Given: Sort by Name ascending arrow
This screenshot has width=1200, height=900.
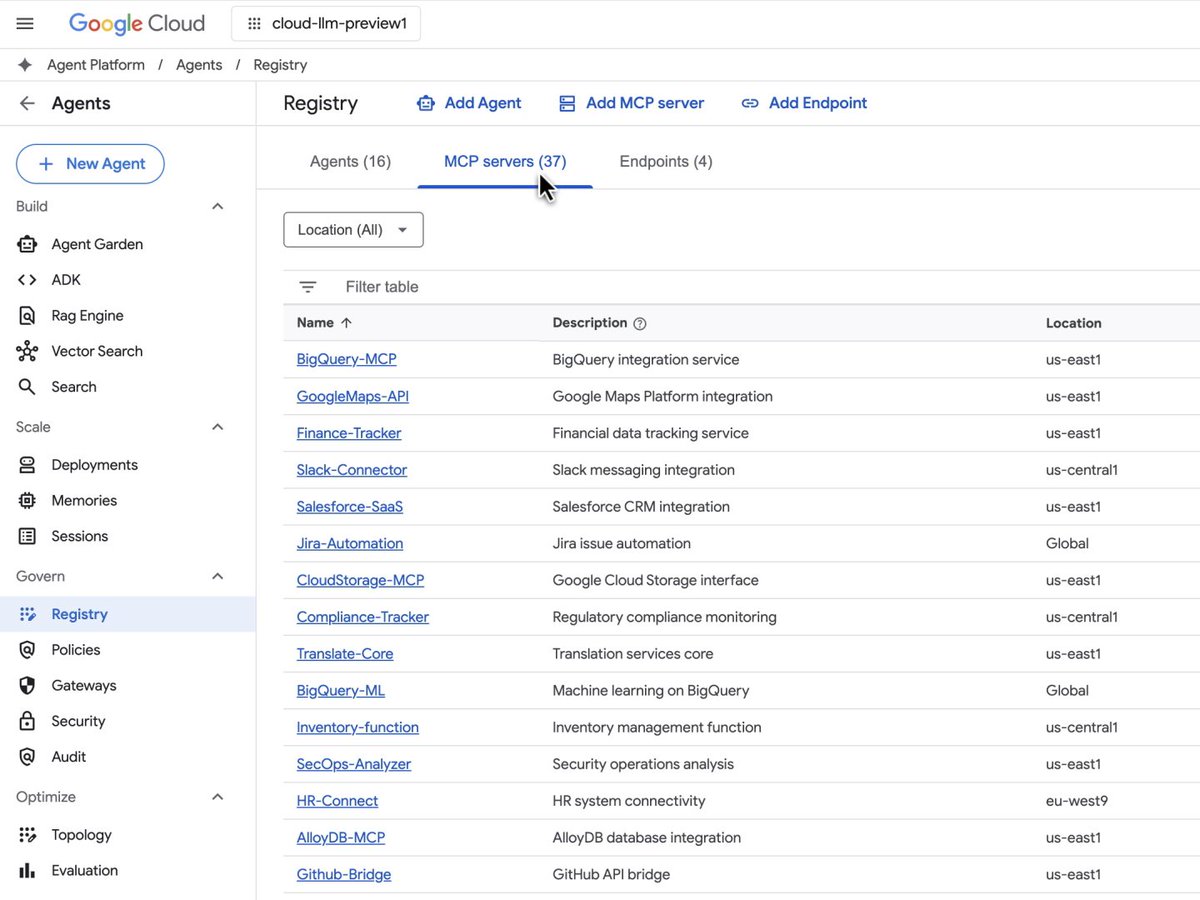Looking at the screenshot, I should pos(347,323).
